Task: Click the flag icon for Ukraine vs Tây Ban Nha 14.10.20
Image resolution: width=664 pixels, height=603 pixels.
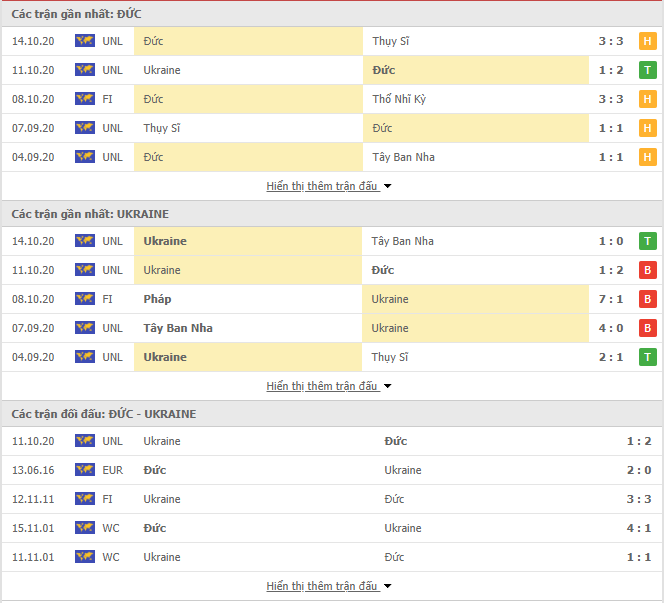Action: (x=85, y=241)
